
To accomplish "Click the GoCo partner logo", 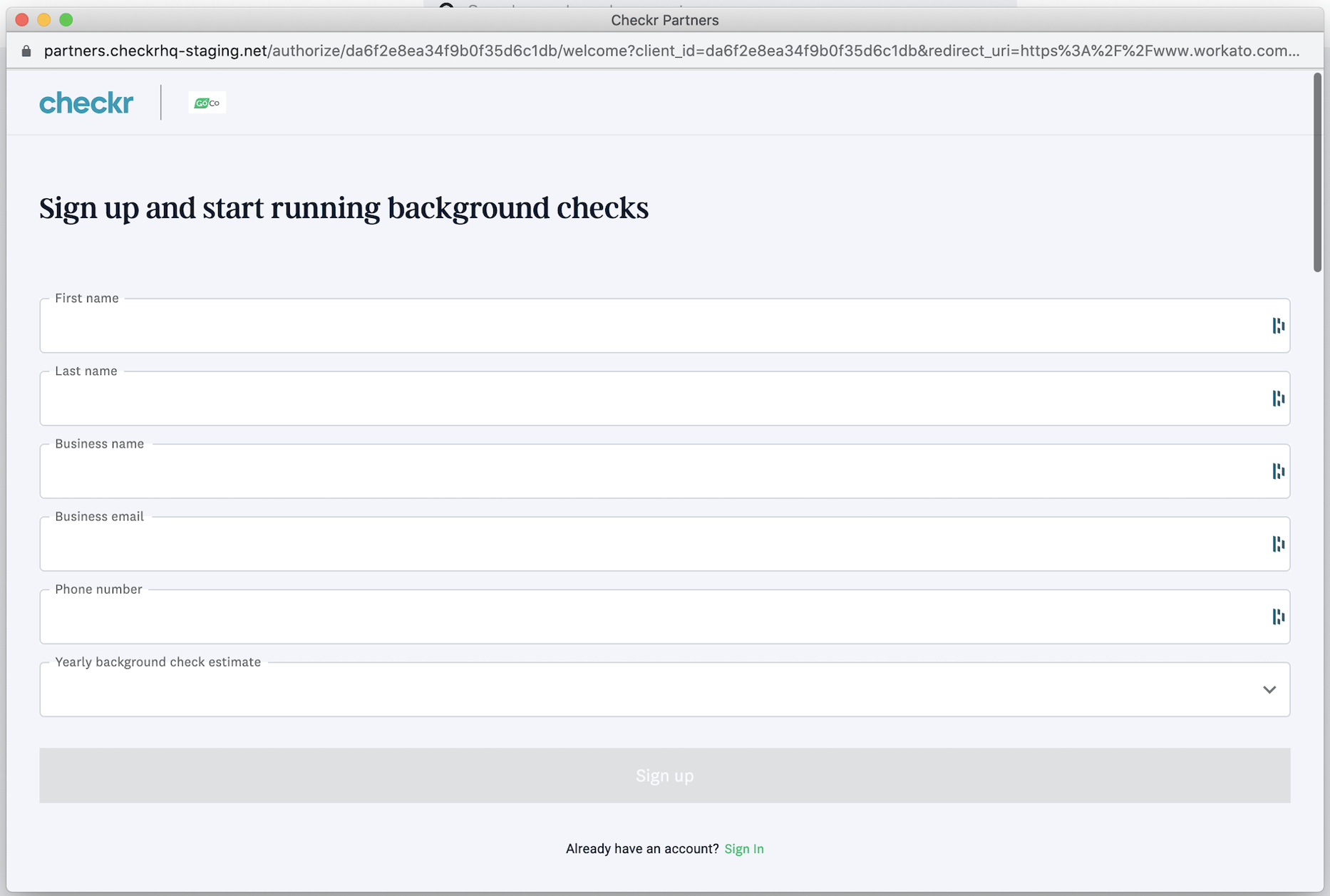I will (x=207, y=102).
